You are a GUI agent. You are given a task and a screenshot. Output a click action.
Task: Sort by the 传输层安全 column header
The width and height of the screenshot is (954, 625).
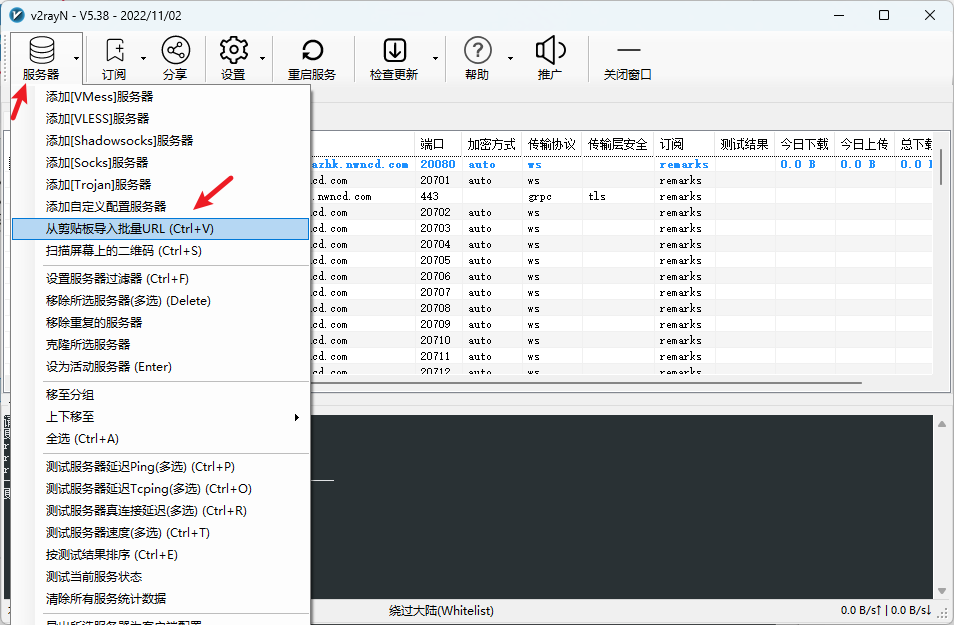tap(618, 144)
